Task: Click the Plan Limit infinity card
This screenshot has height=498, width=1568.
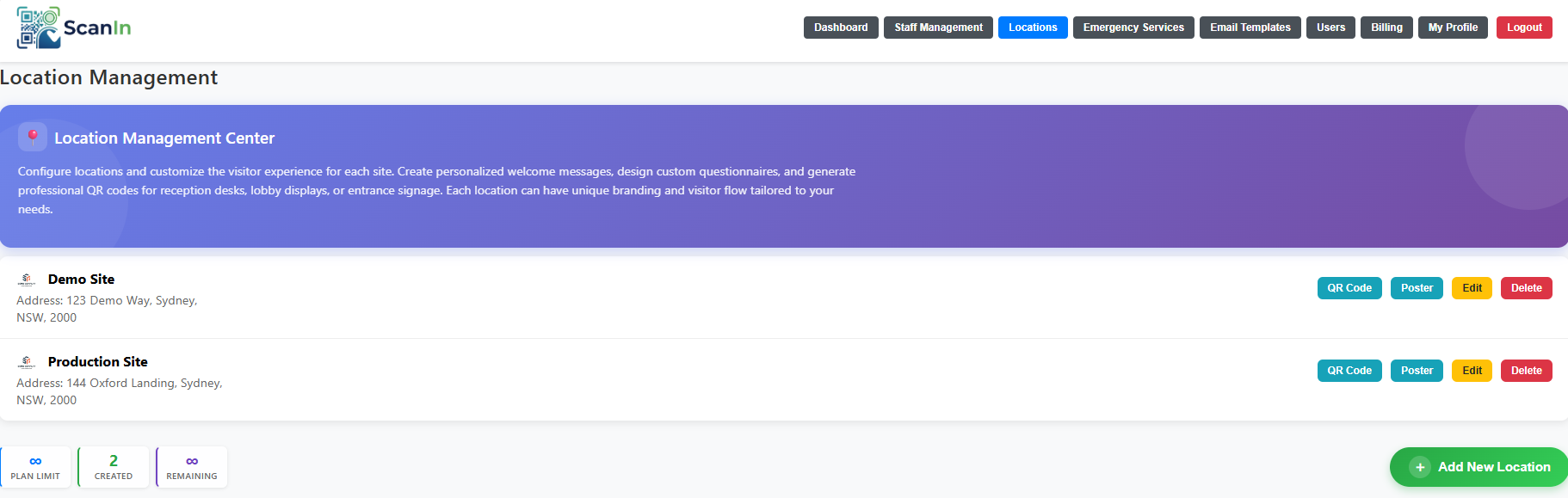Action: tap(35, 467)
